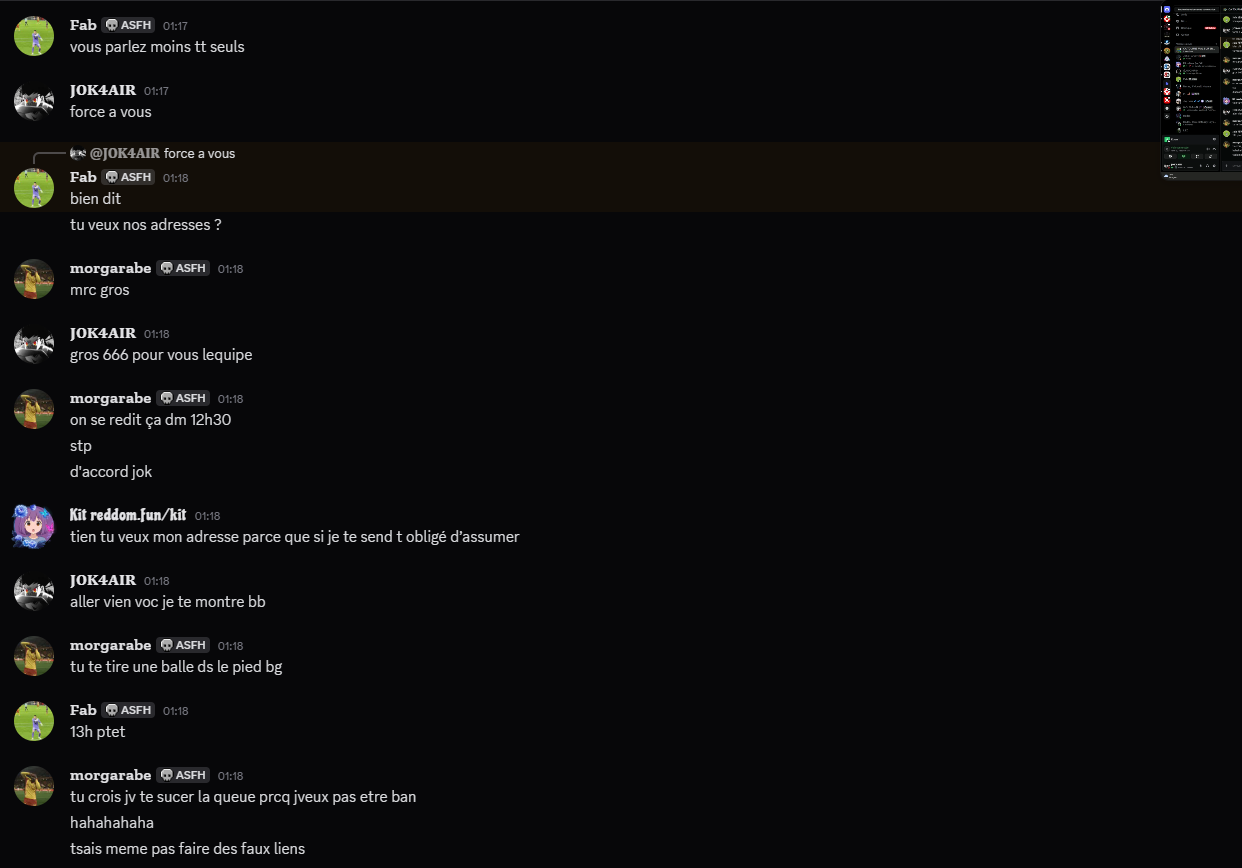Screen dimensions: 1242x868
Task: Click the Fab username above "vous parlez moins"
Action: click(83, 24)
